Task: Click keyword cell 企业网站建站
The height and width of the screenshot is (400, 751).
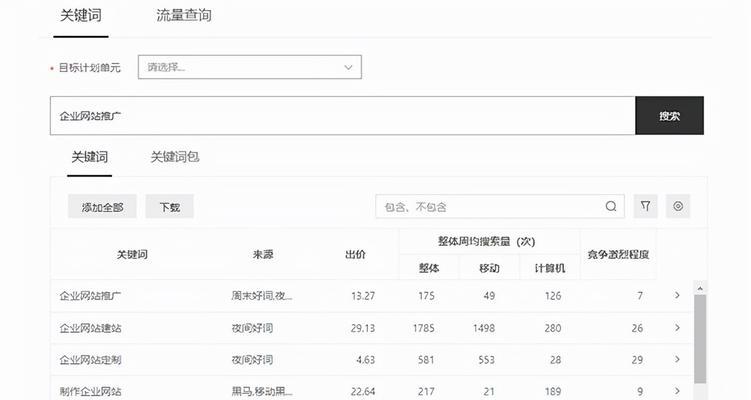Action: click(90, 328)
